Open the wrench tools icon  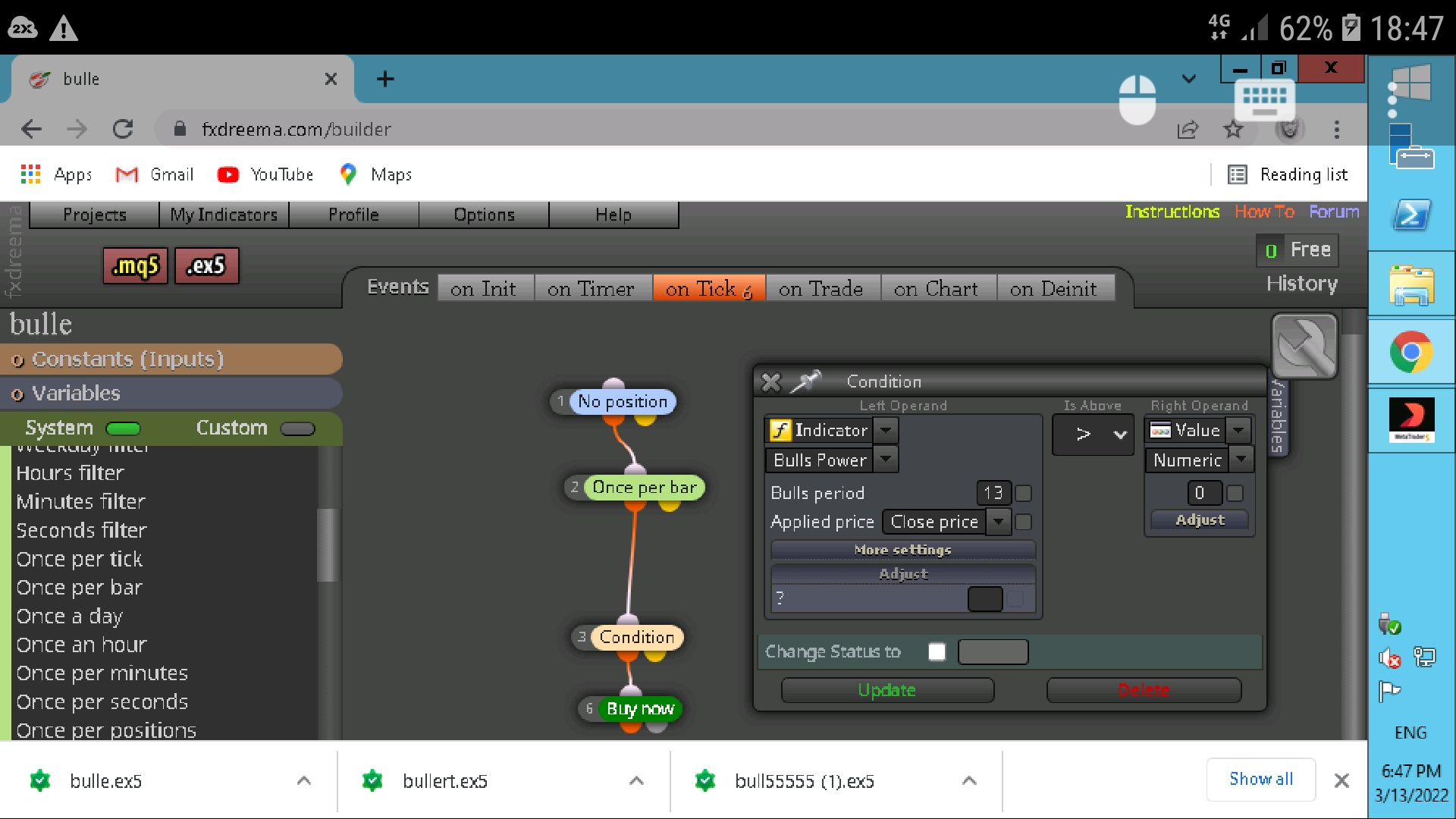(1304, 346)
